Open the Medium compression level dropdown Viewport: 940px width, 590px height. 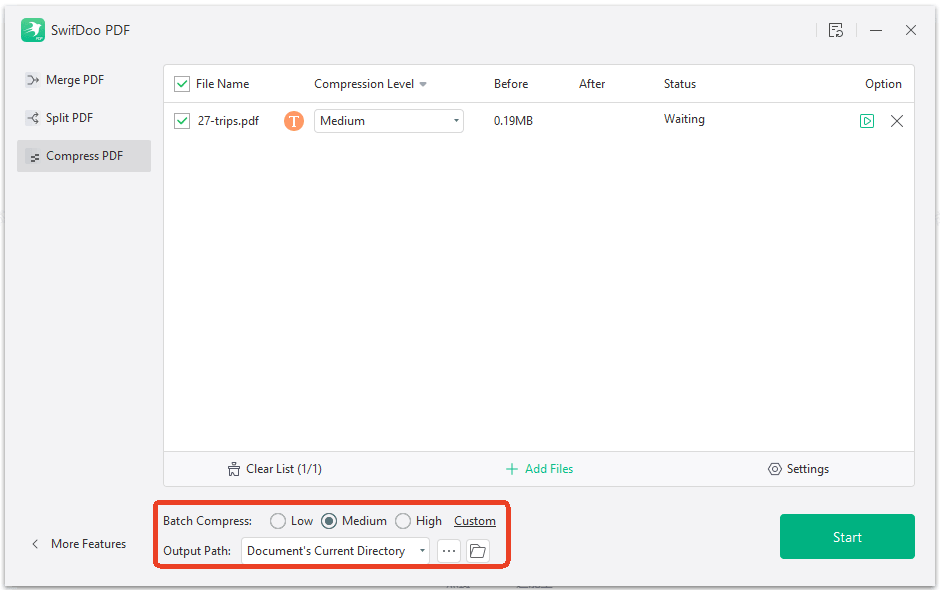pyautogui.click(x=388, y=121)
